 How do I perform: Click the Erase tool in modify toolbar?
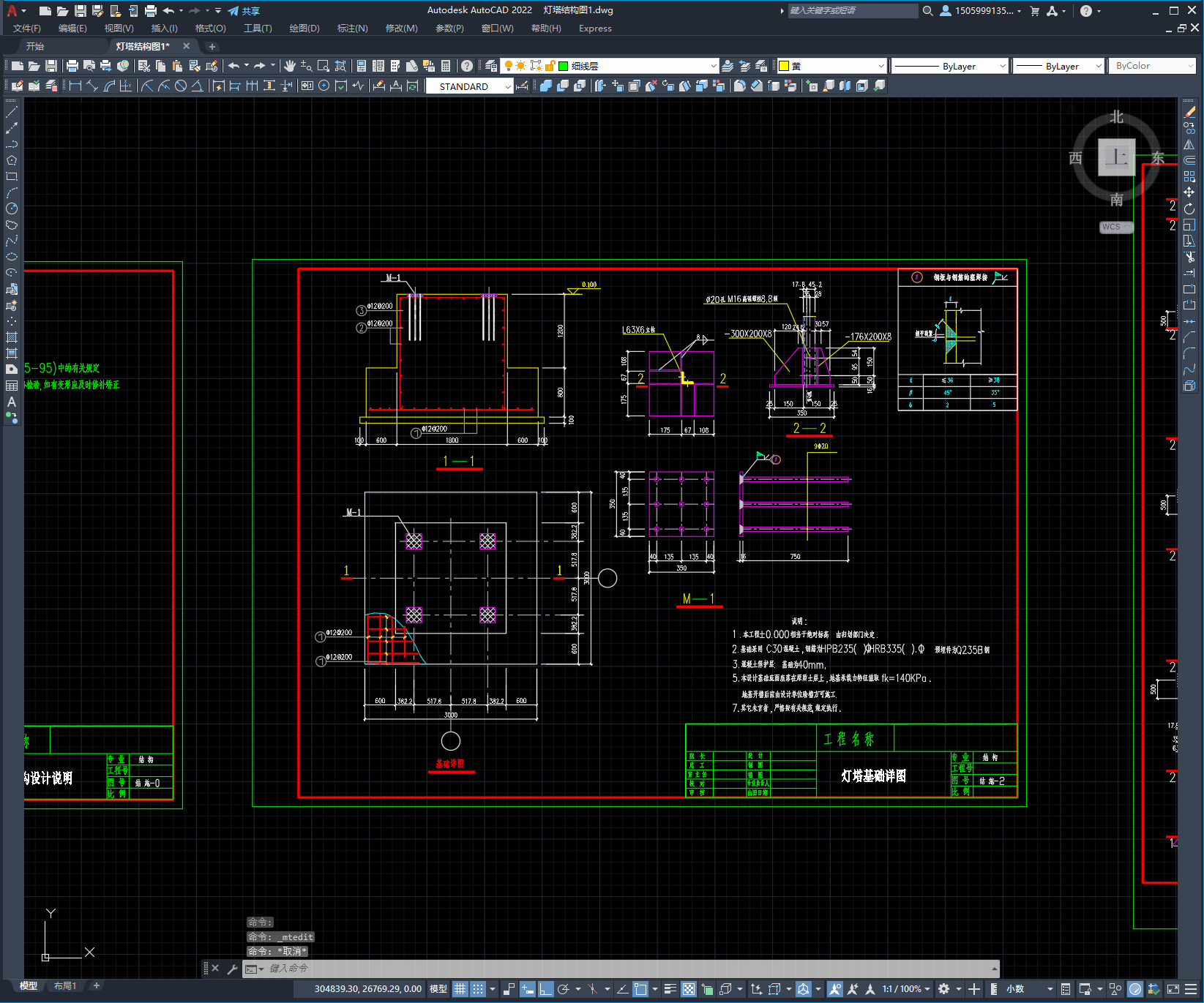click(1189, 112)
